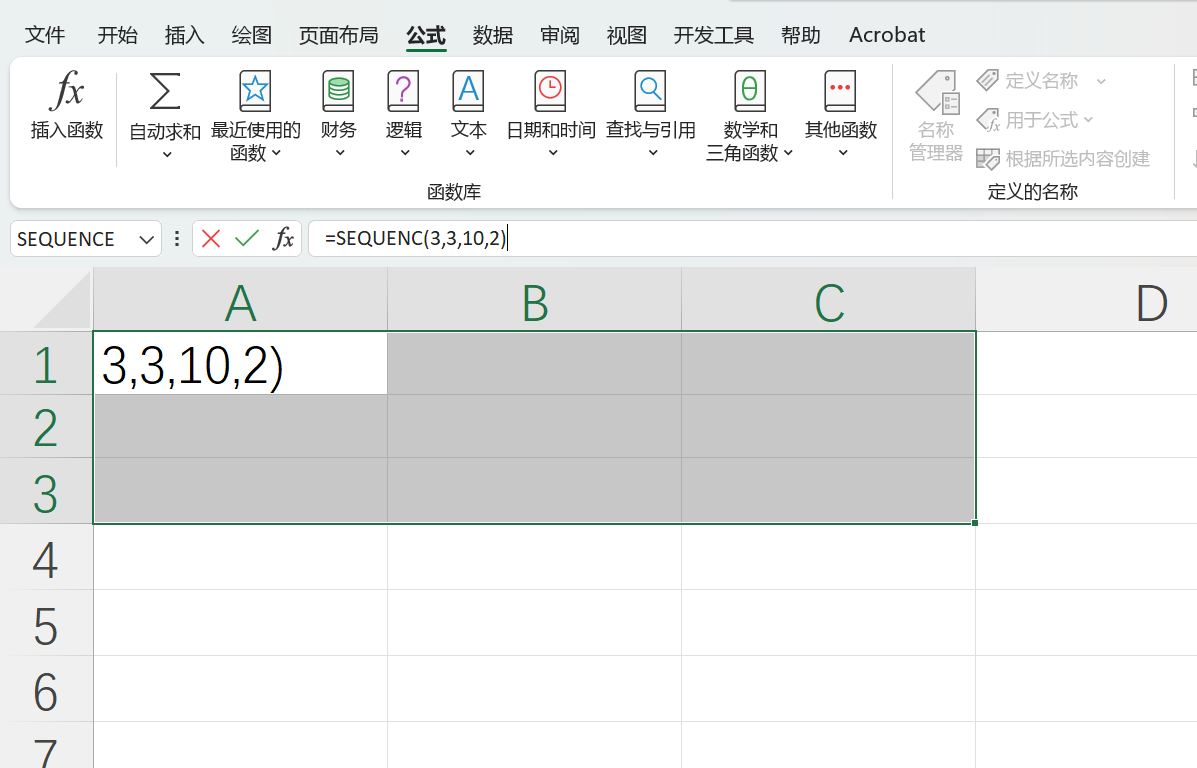This screenshot has height=768, width=1197.
Task: Click the three-dot handle beside the Name Box
Action: 177,239
